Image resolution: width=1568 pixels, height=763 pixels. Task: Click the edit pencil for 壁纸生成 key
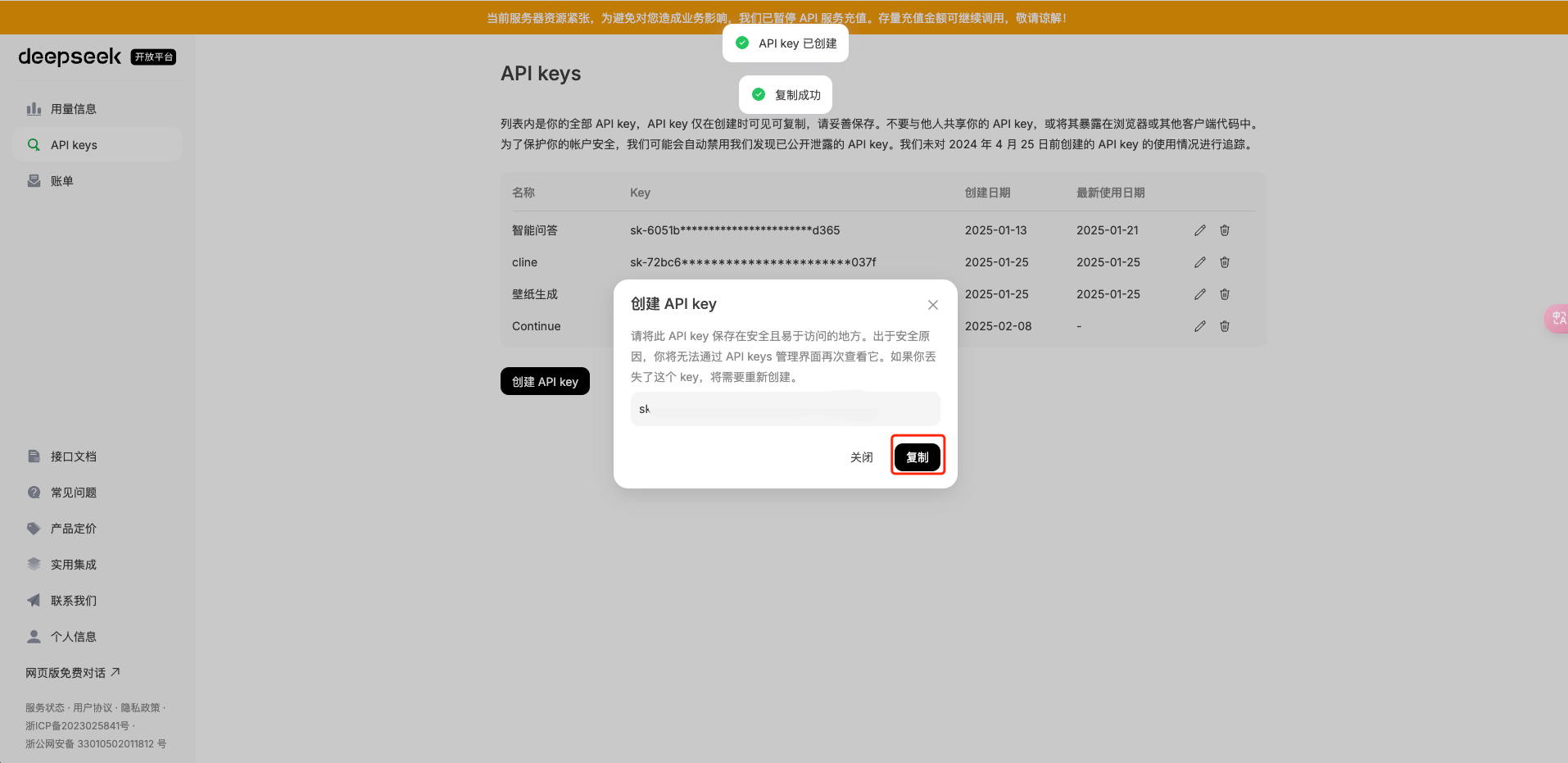pos(1199,294)
